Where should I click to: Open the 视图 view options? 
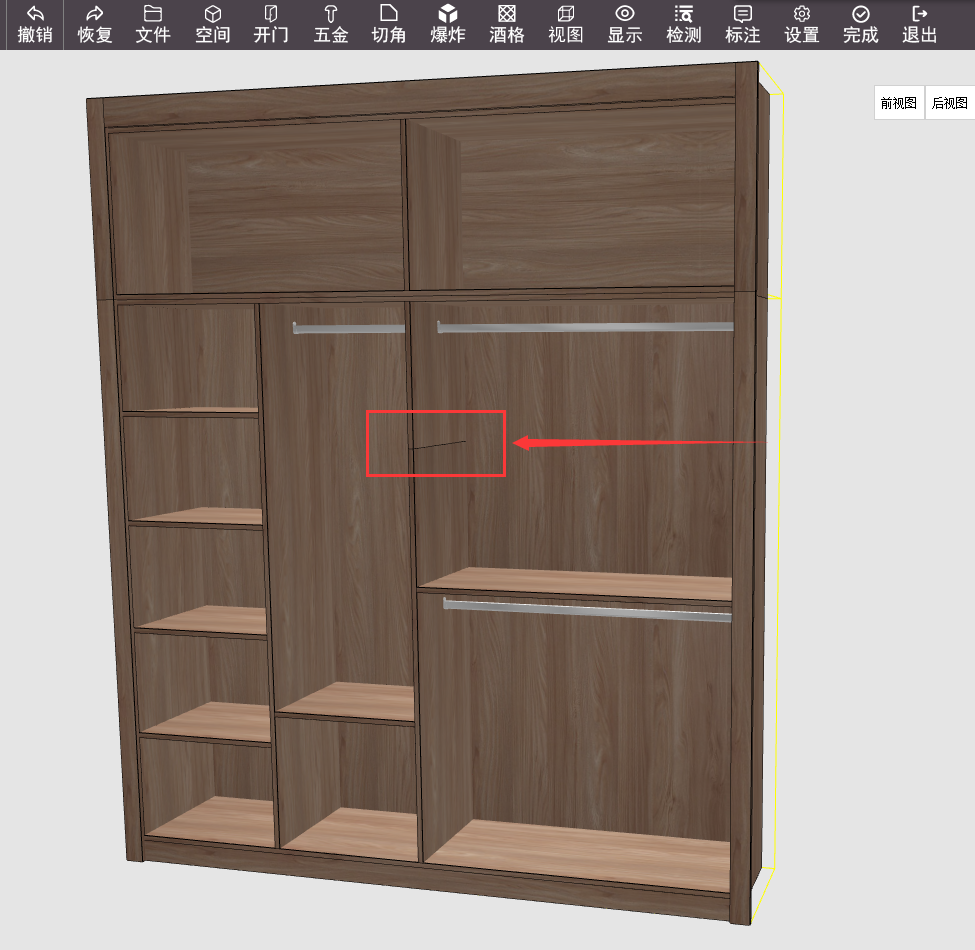click(566, 24)
